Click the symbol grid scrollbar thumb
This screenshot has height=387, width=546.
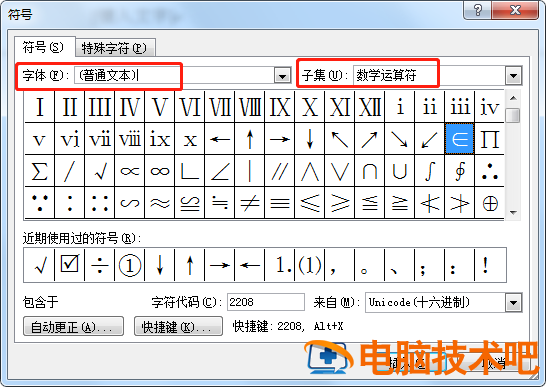click(513, 115)
